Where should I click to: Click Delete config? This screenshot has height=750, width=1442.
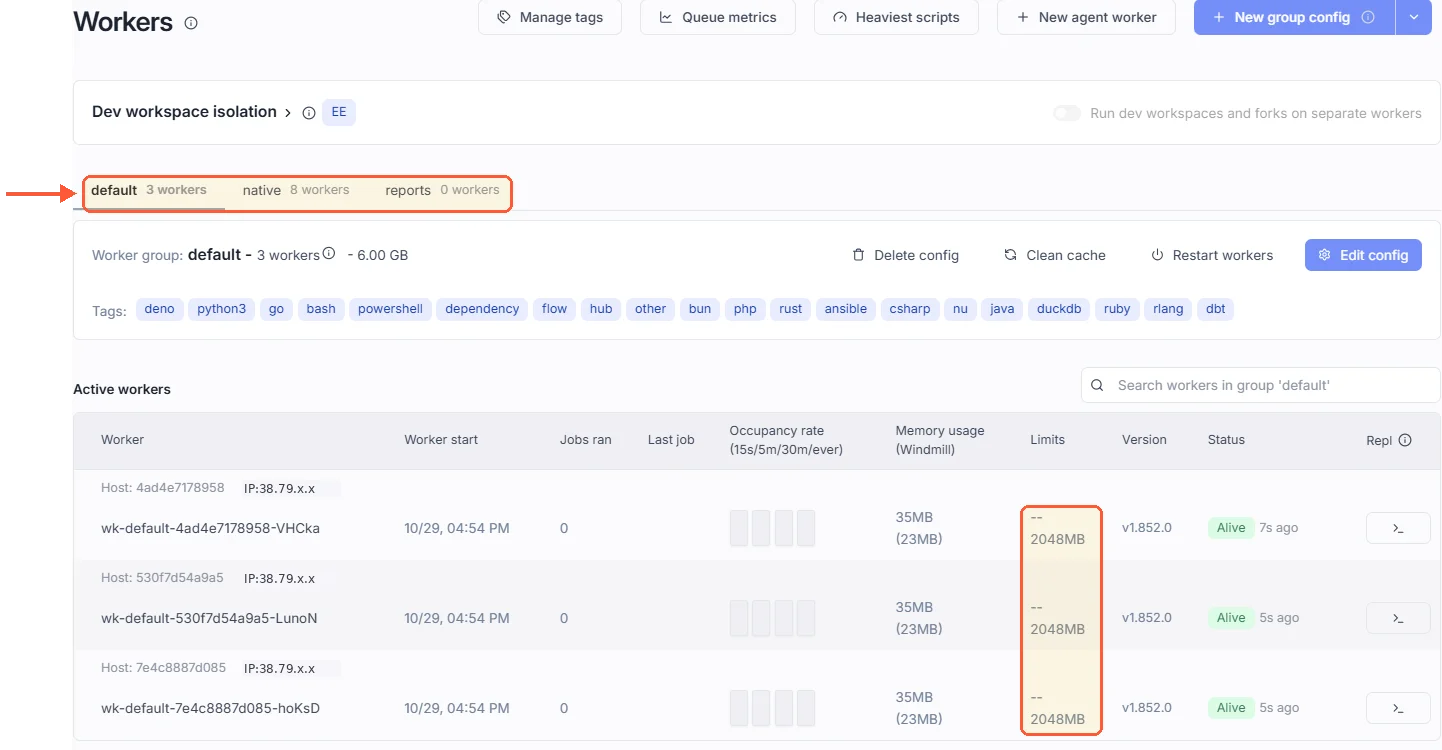point(905,255)
